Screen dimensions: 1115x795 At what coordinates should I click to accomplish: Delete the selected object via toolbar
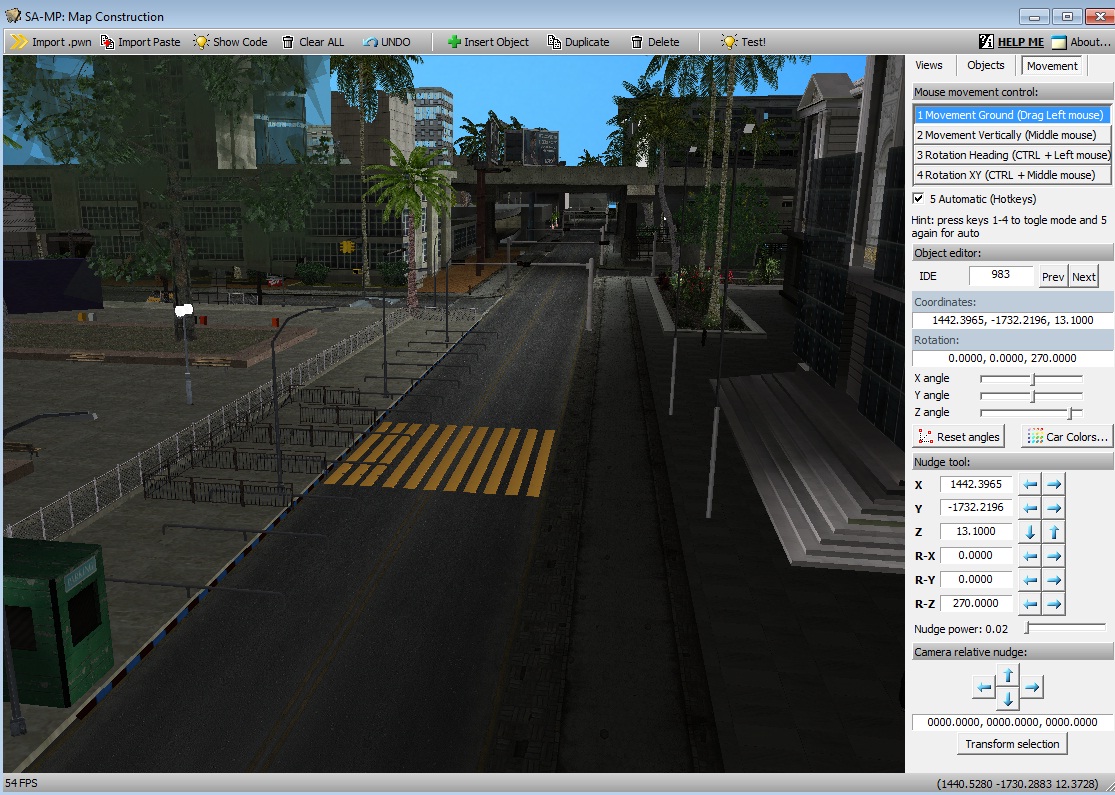(x=656, y=42)
